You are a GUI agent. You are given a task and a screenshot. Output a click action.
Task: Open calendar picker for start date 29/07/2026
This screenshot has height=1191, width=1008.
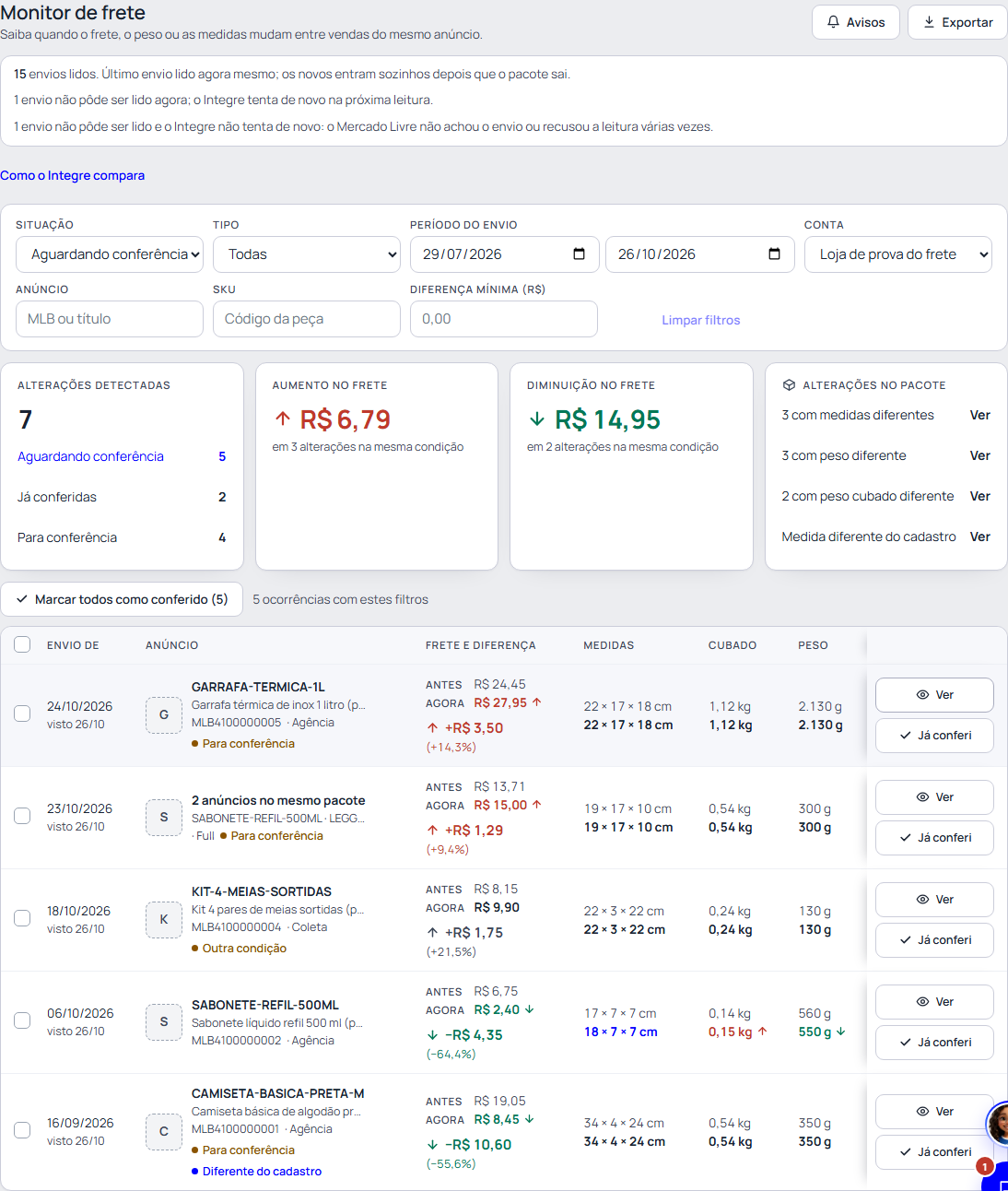[579, 254]
